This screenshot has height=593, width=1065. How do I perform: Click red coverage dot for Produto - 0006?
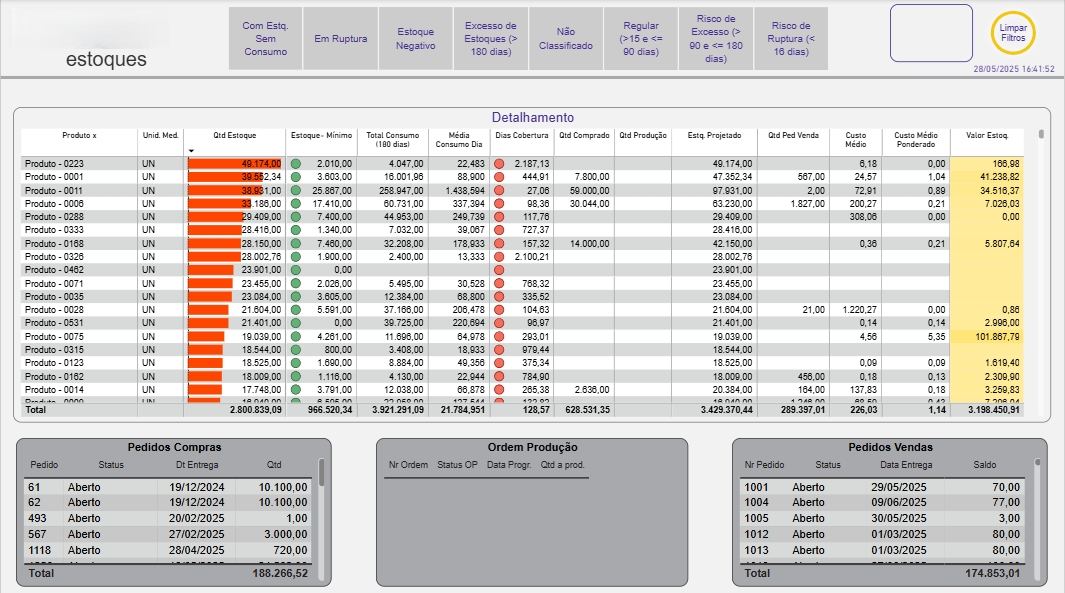tap(499, 203)
